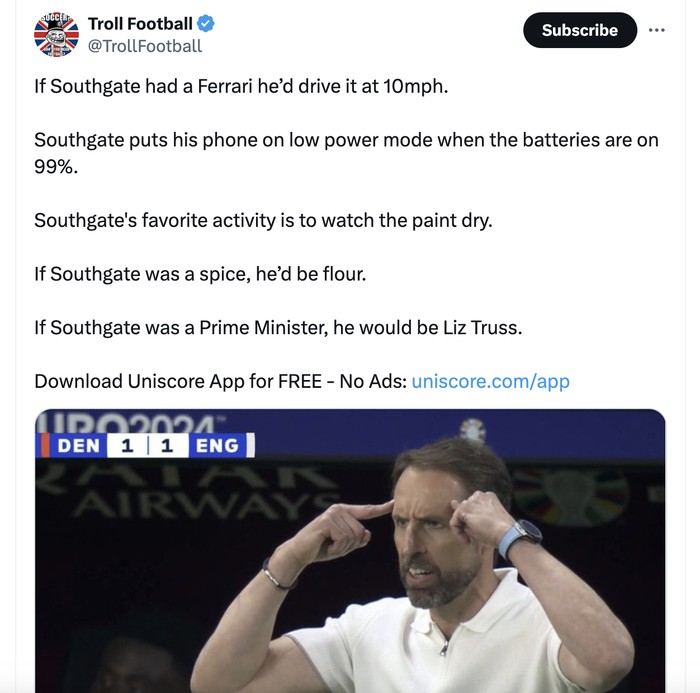The height and width of the screenshot is (693, 700).
Task: Click the blue verified badge
Action: 206,23
